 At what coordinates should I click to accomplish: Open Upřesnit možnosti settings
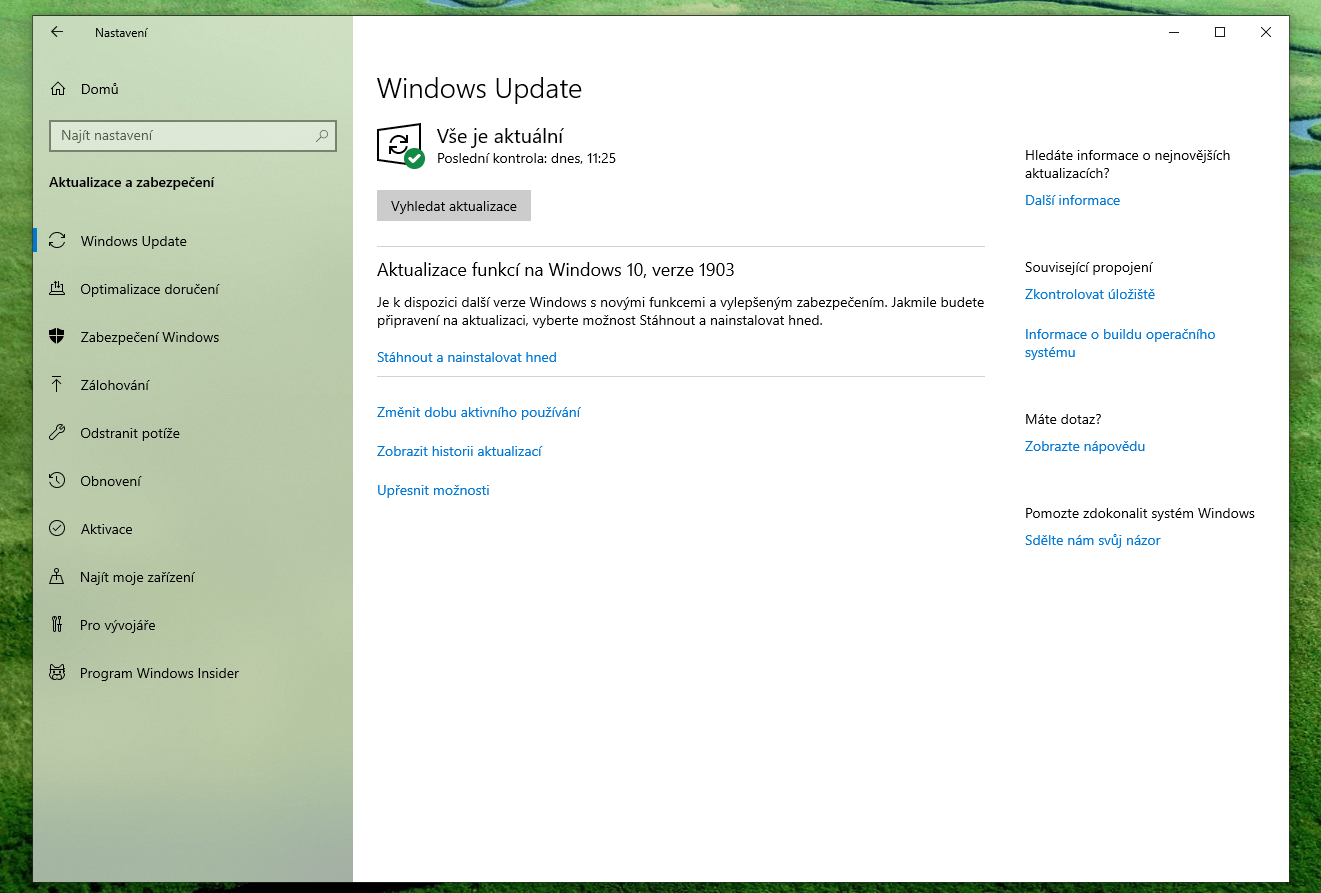(433, 490)
